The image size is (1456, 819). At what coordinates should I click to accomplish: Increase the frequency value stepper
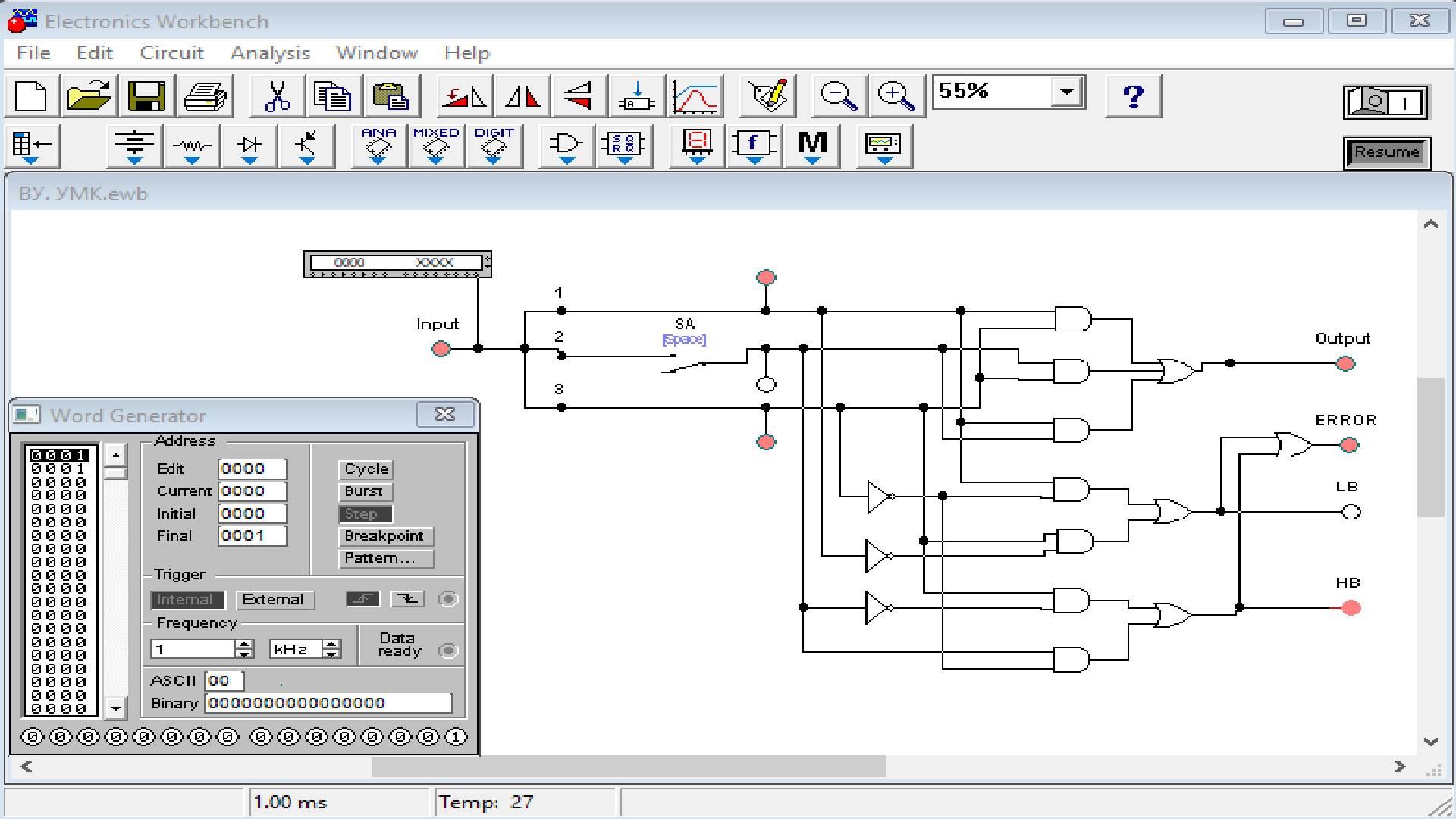244,645
